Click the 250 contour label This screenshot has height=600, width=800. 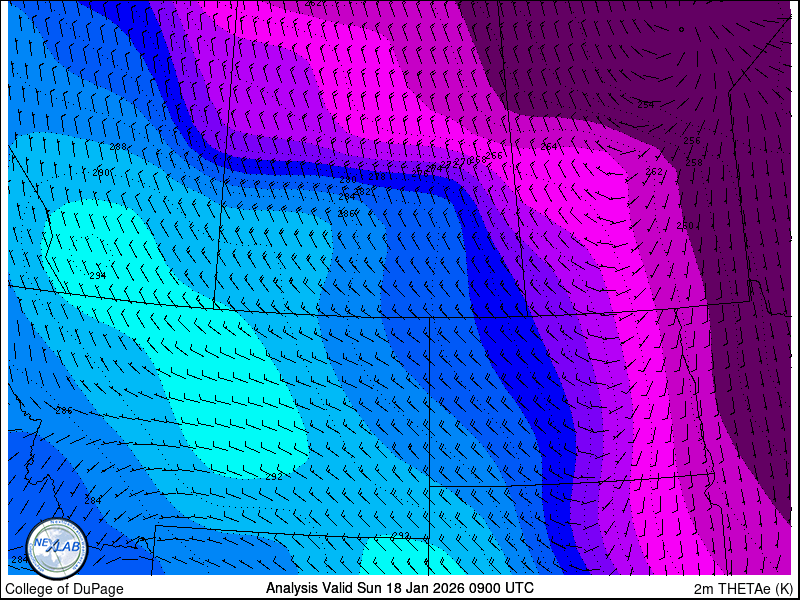tap(685, 226)
